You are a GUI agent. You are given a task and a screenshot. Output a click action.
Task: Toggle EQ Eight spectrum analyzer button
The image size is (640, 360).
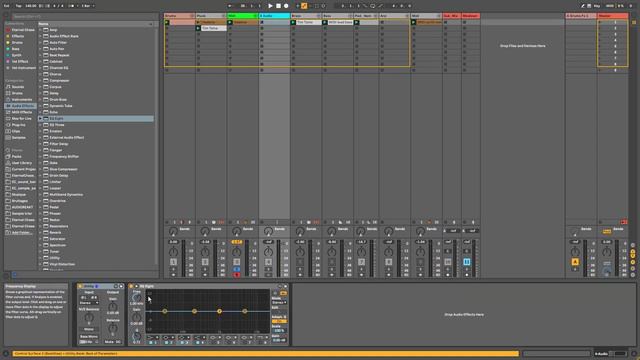click(283, 293)
